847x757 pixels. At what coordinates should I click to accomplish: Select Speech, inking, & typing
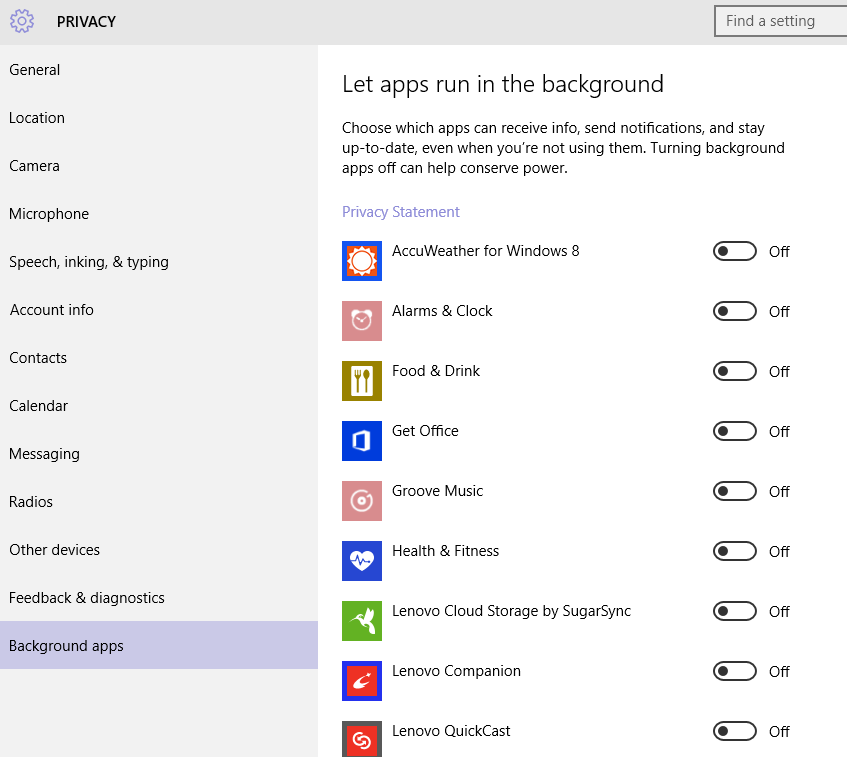point(159,262)
